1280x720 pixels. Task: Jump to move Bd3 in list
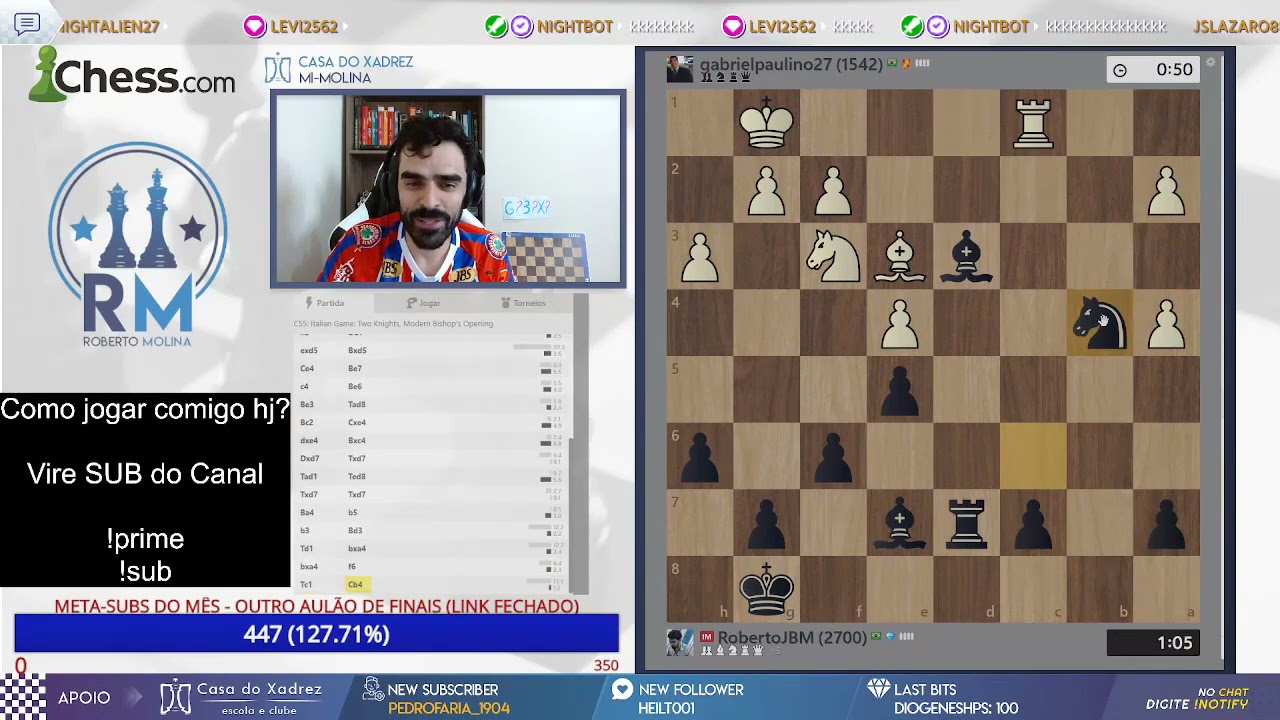[x=355, y=530]
